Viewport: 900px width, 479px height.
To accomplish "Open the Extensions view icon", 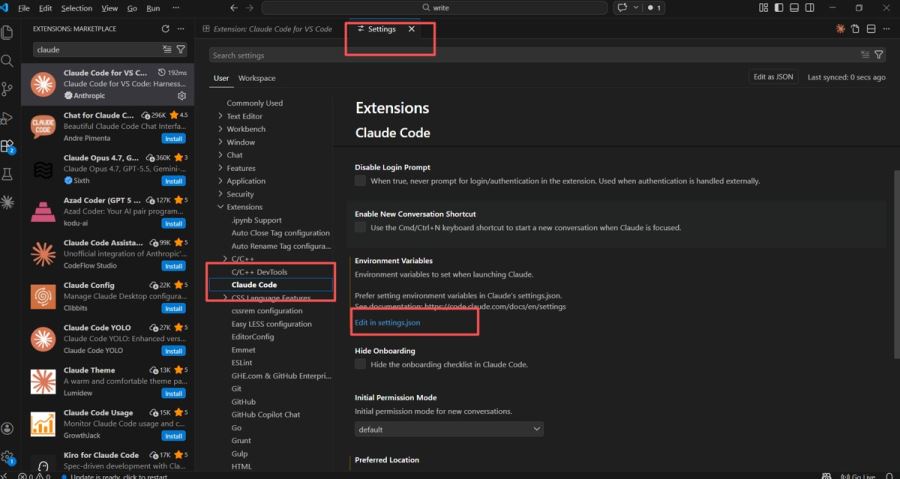I will coord(7,146).
